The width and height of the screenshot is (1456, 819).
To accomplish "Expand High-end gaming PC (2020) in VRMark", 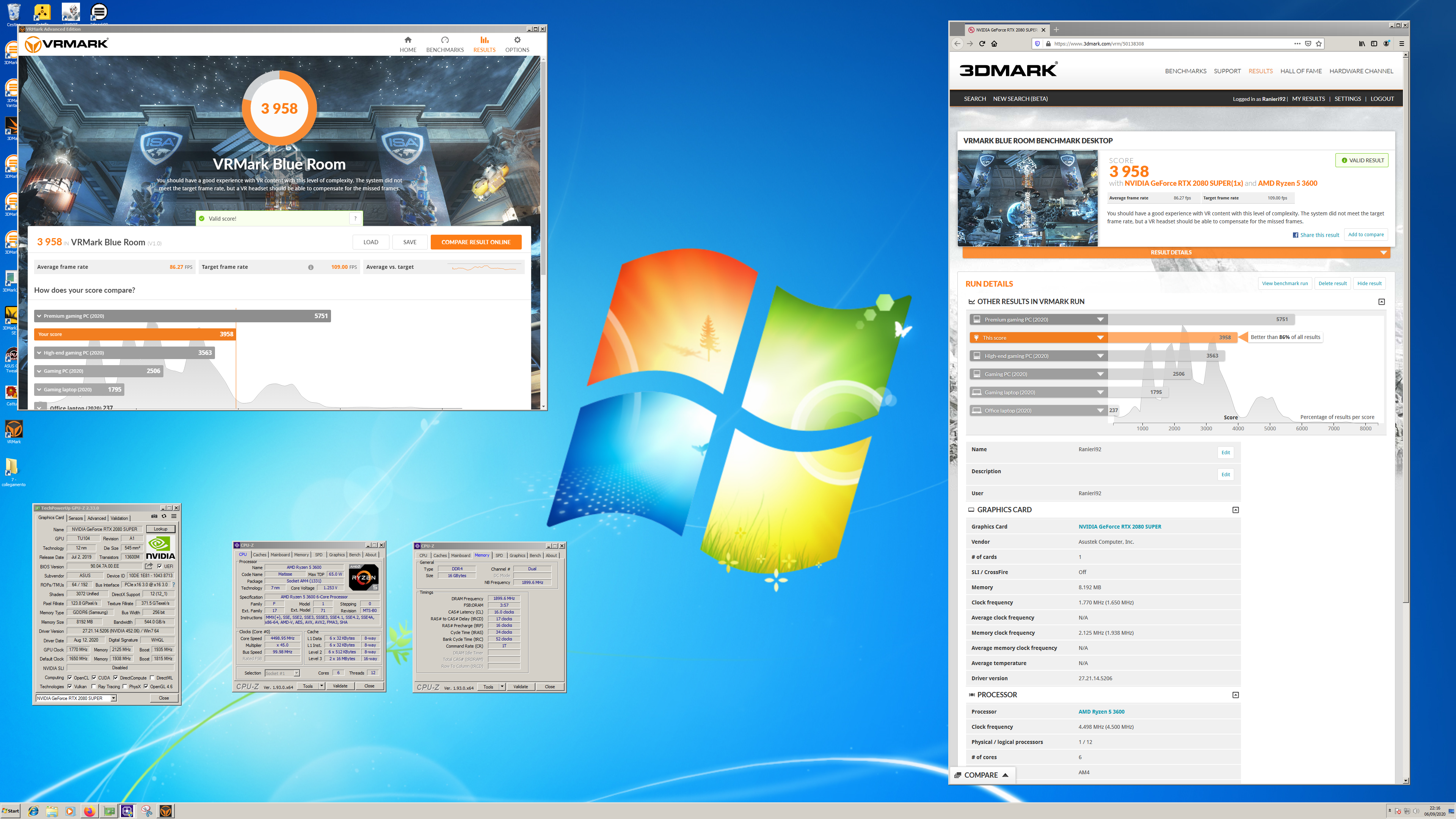I will click(39, 353).
